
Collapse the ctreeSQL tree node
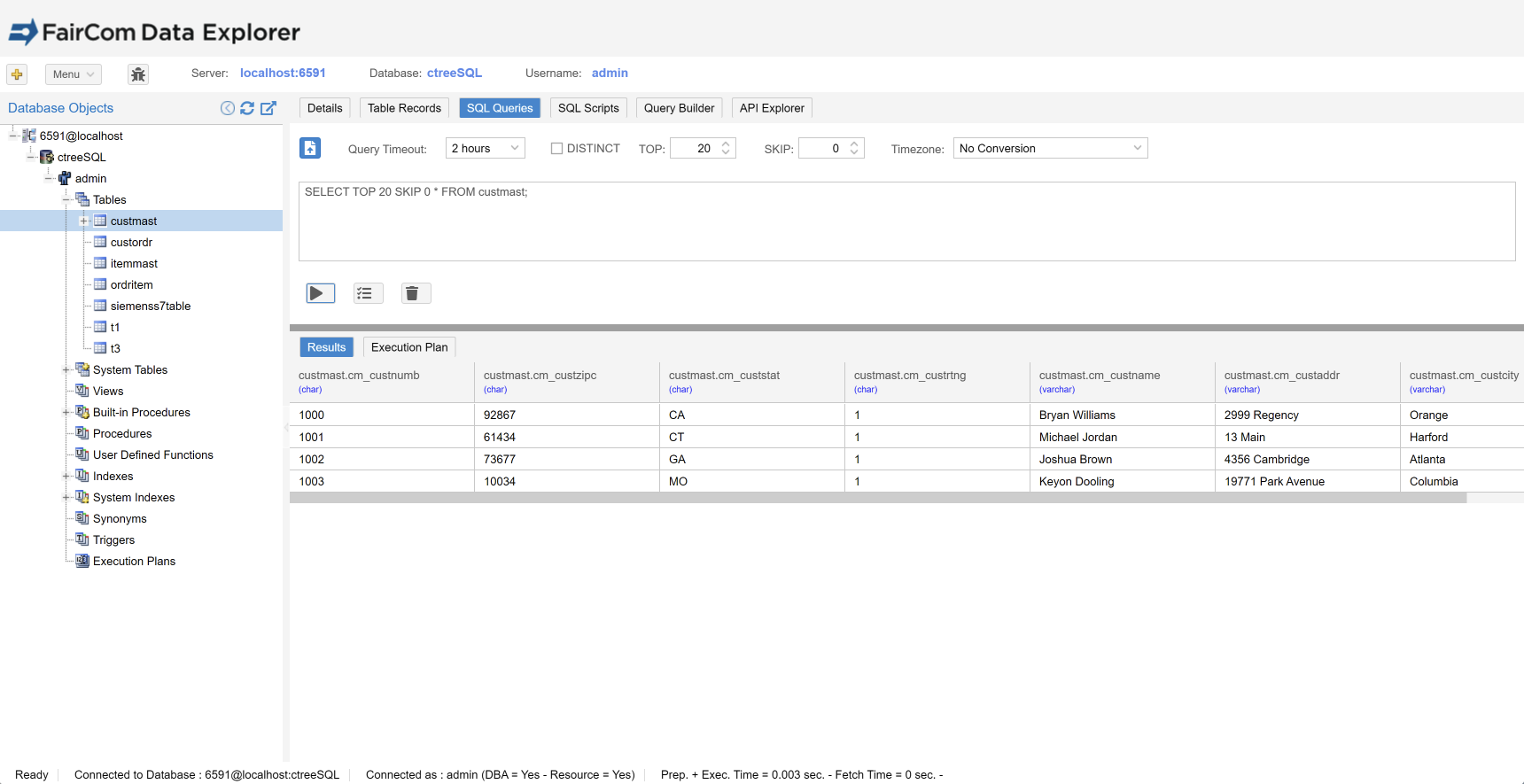click(x=31, y=157)
